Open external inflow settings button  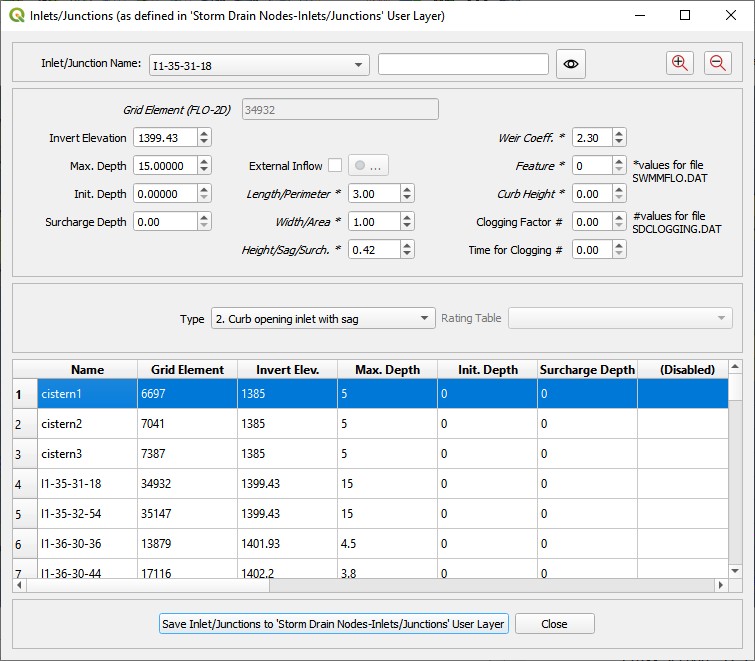(368, 166)
